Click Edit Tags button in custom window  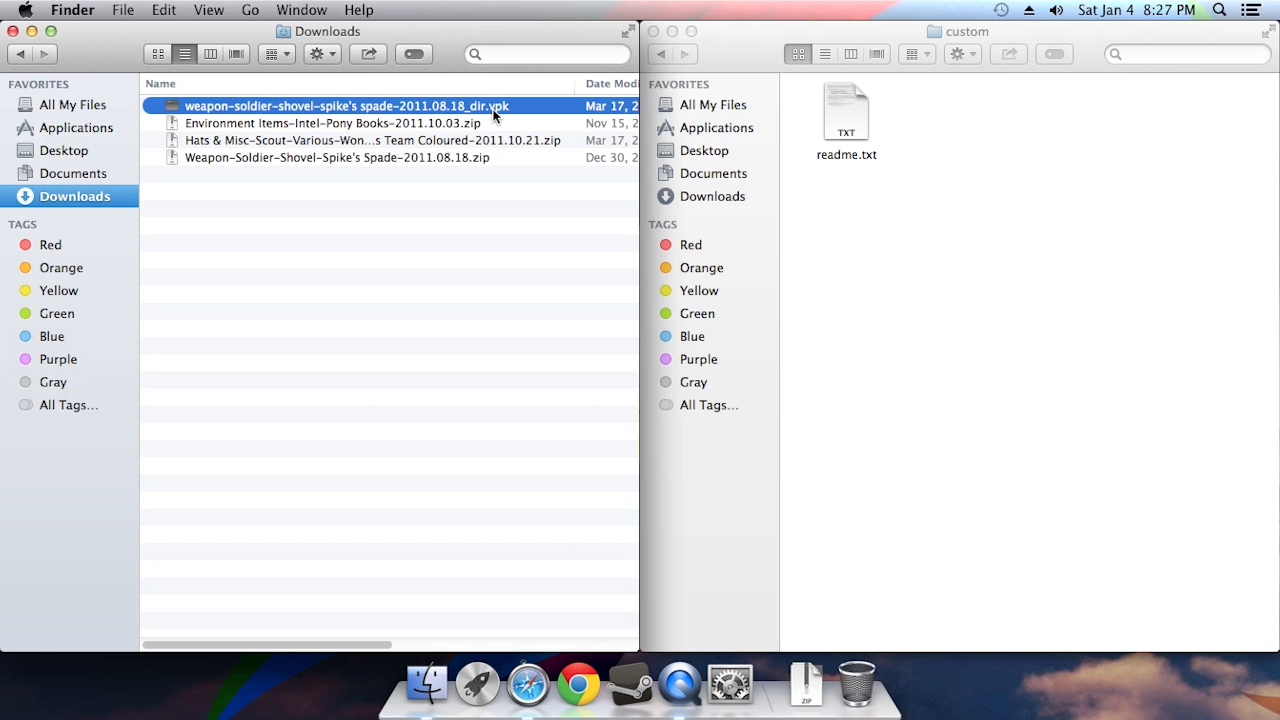pyautogui.click(x=1054, y=54)
